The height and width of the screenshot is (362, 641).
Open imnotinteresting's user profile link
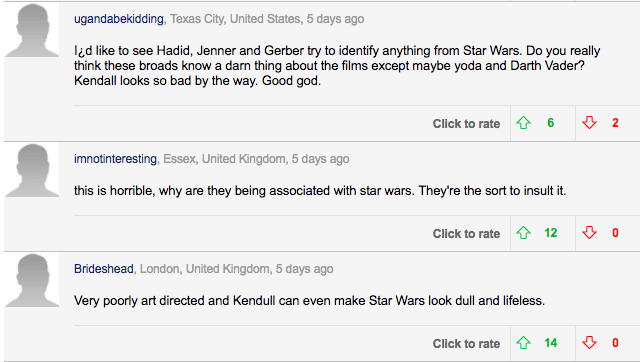115,159
